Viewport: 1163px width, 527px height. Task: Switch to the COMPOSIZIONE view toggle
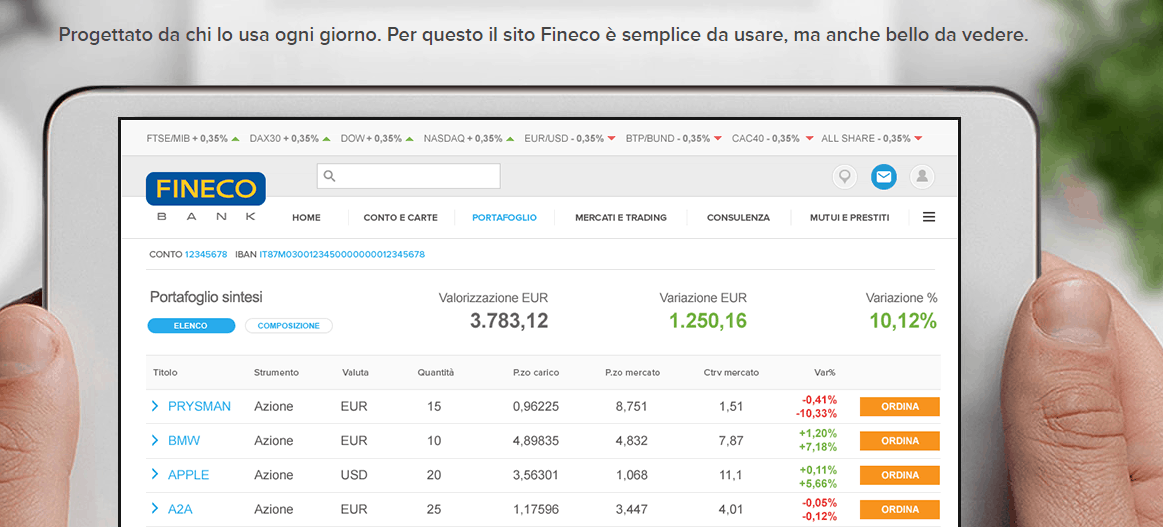coord(289,325)
